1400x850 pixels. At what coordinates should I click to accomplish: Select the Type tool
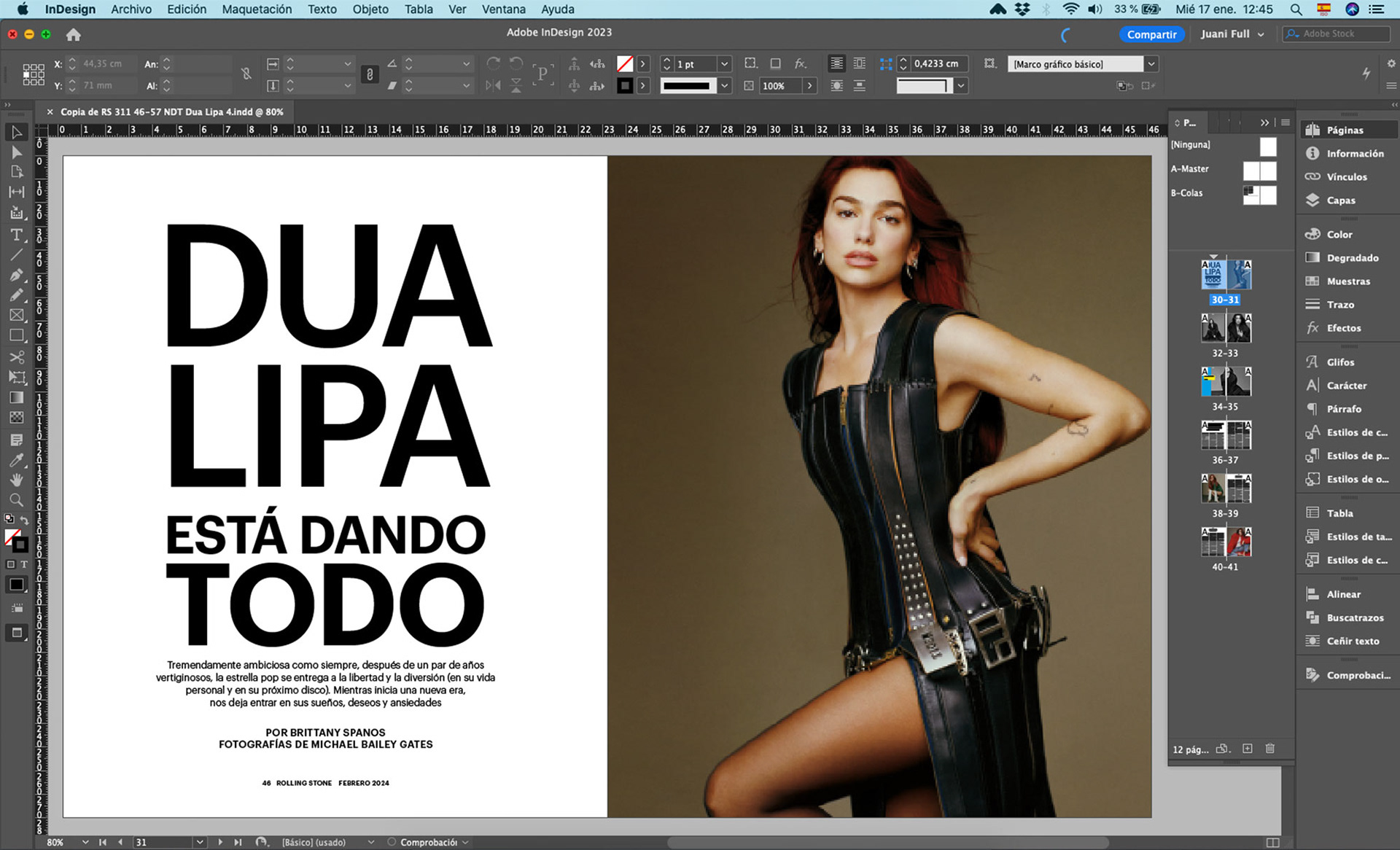16,235
